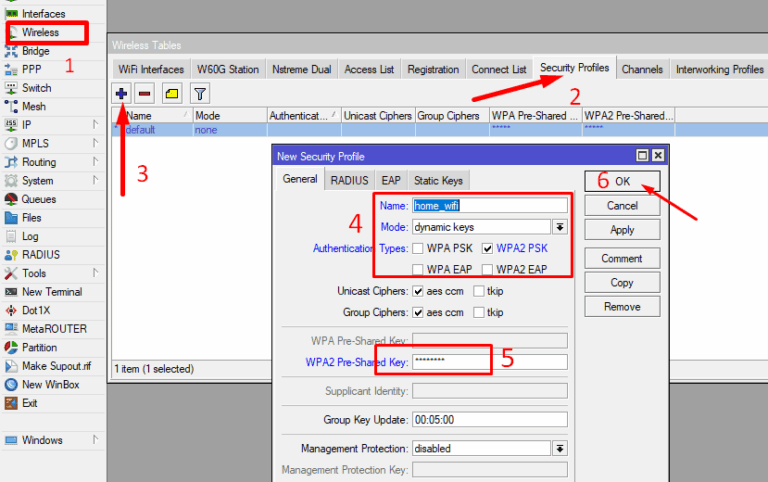Open the Queues menu icon
The height and width of the screenshot is (482, 768).
click(x=11, y=199)
